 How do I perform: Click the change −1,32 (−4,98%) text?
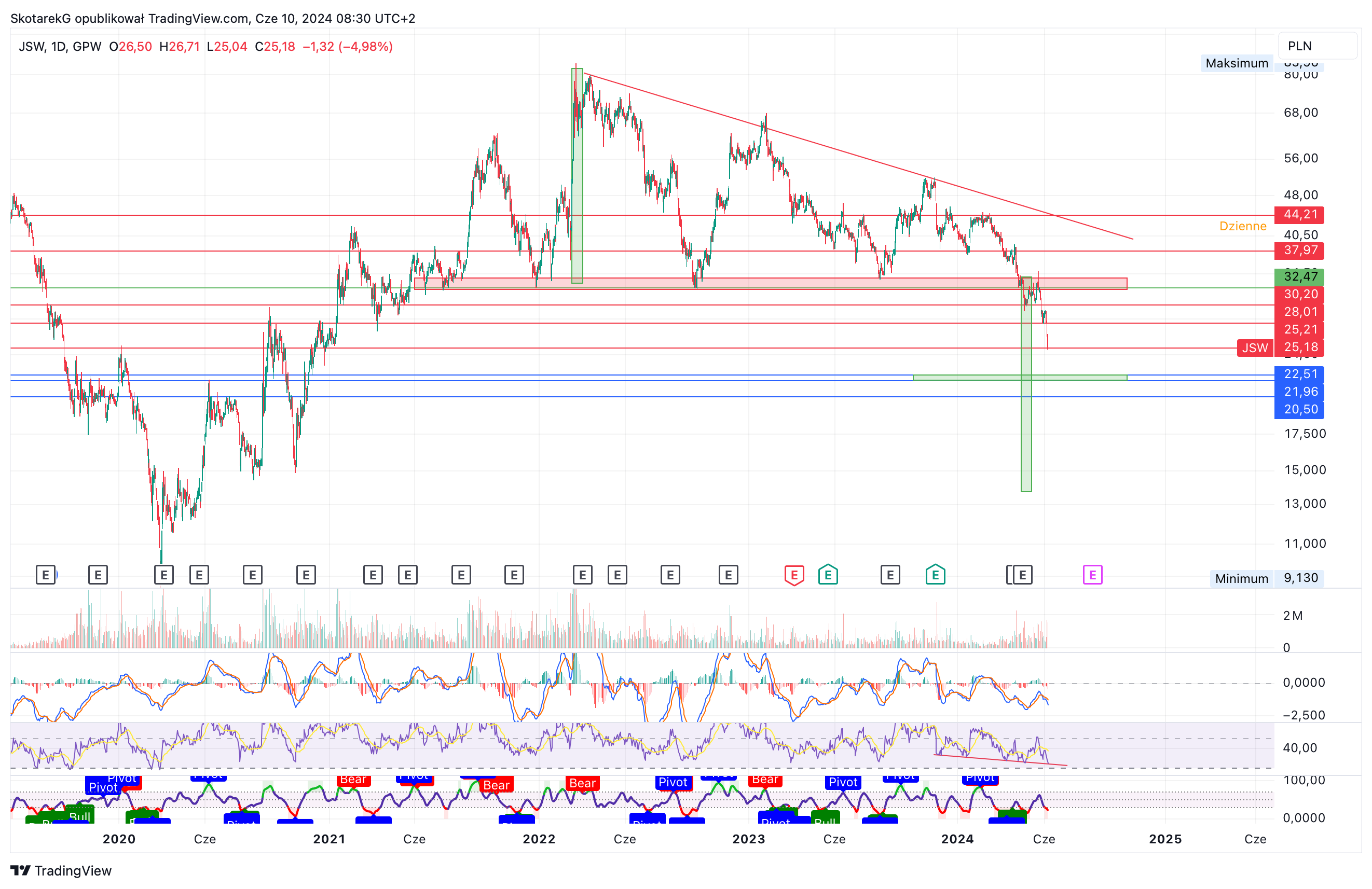pyautogui.click(x=348, y=47)
